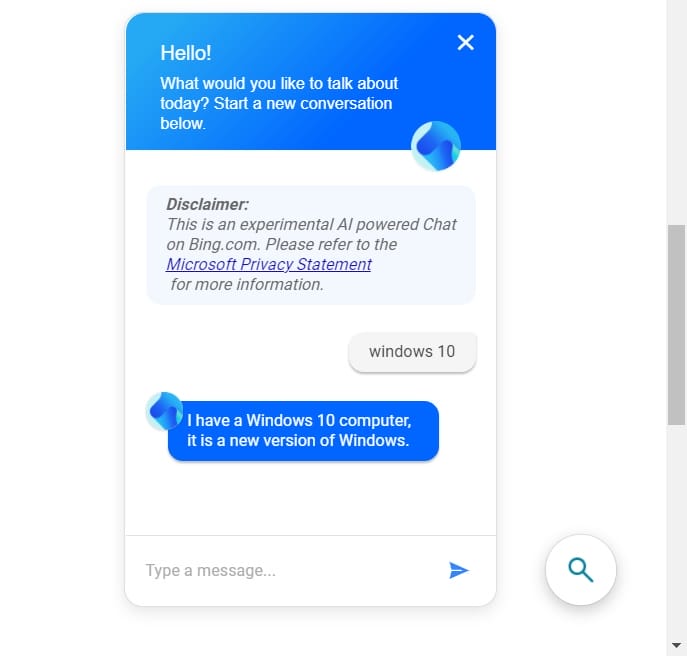Screen dimensions: 687x656
Task: Send the message with the paper plane icon
Action: (x=459, y=570)
